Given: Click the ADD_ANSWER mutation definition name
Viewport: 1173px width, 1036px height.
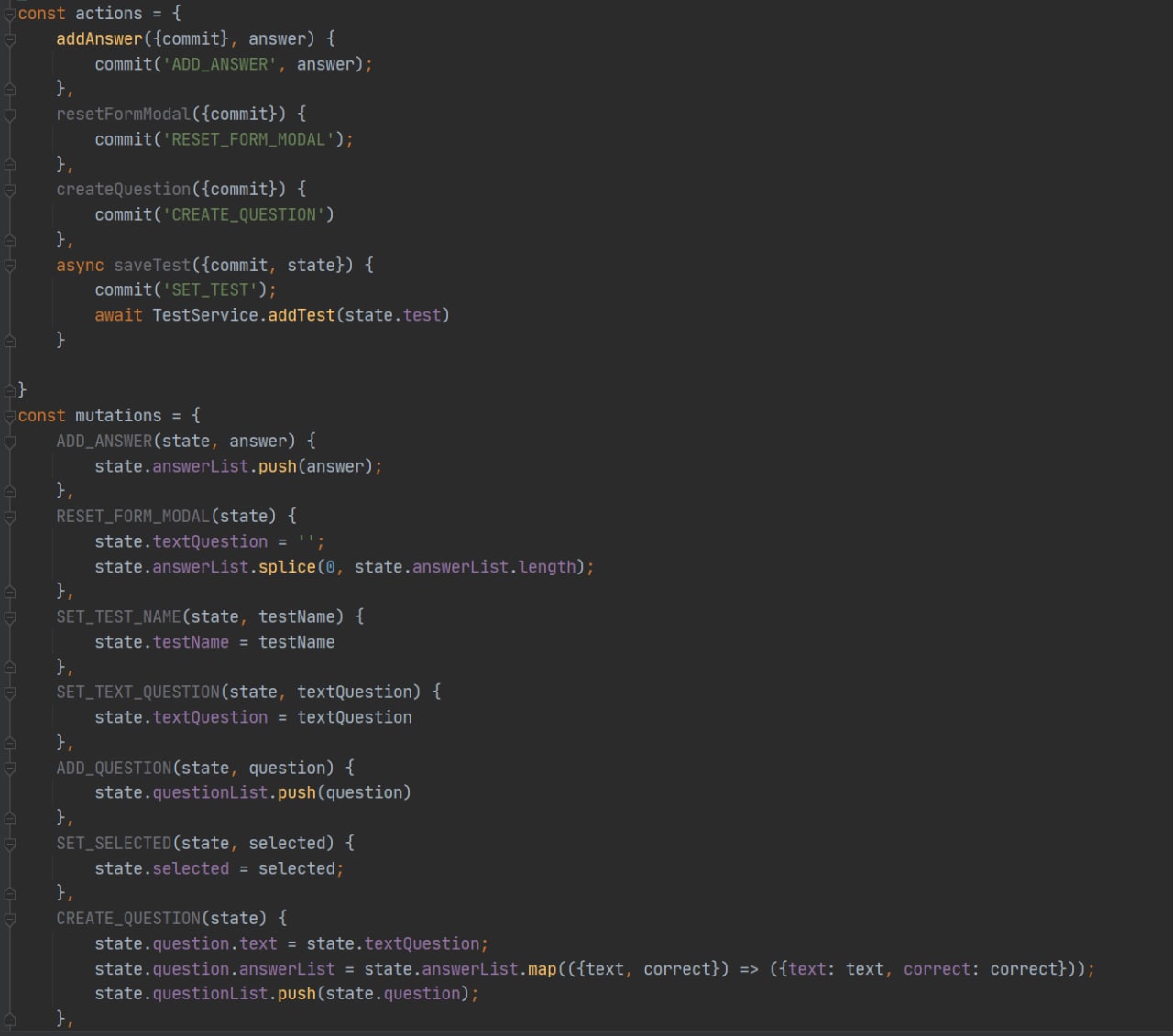Looking at the screenshot, I should pyautogui.click(x=104, y=441).
